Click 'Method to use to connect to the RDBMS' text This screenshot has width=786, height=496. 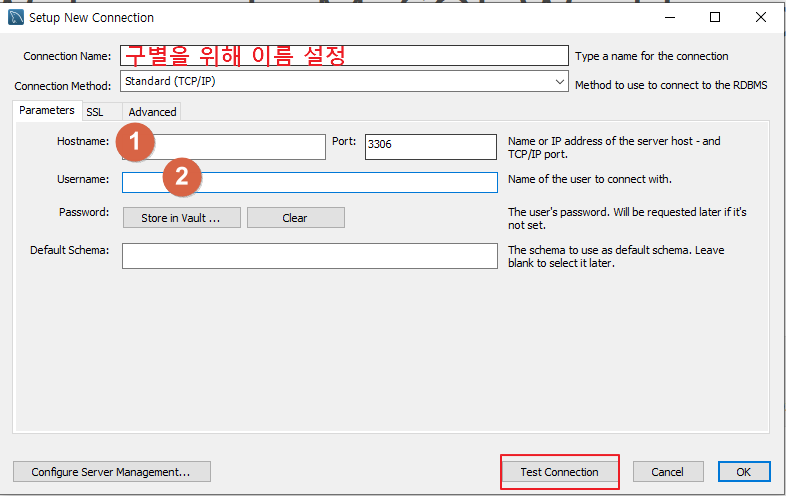671,85
